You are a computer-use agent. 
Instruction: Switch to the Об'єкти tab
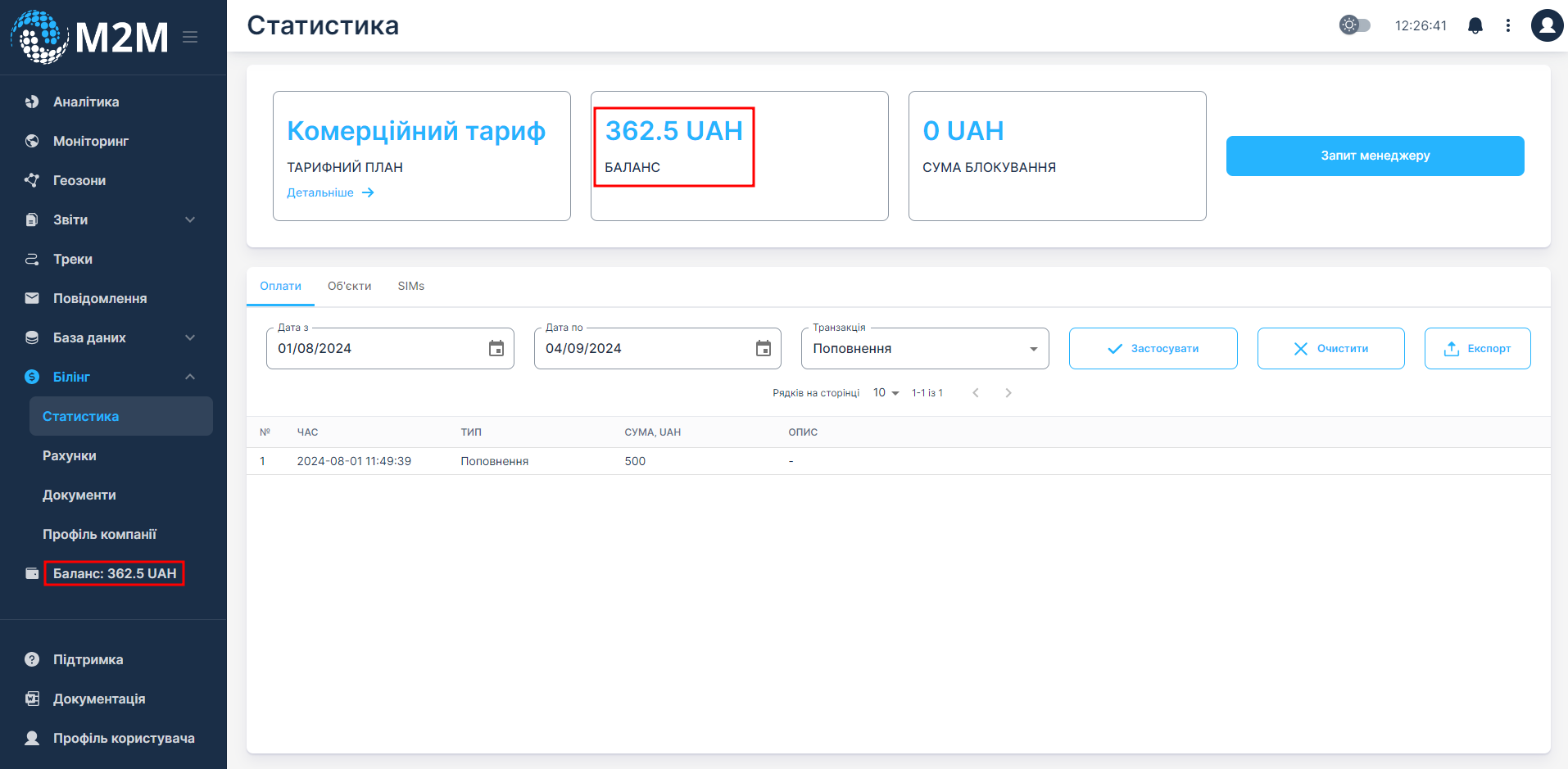click(x=350, y=286)
